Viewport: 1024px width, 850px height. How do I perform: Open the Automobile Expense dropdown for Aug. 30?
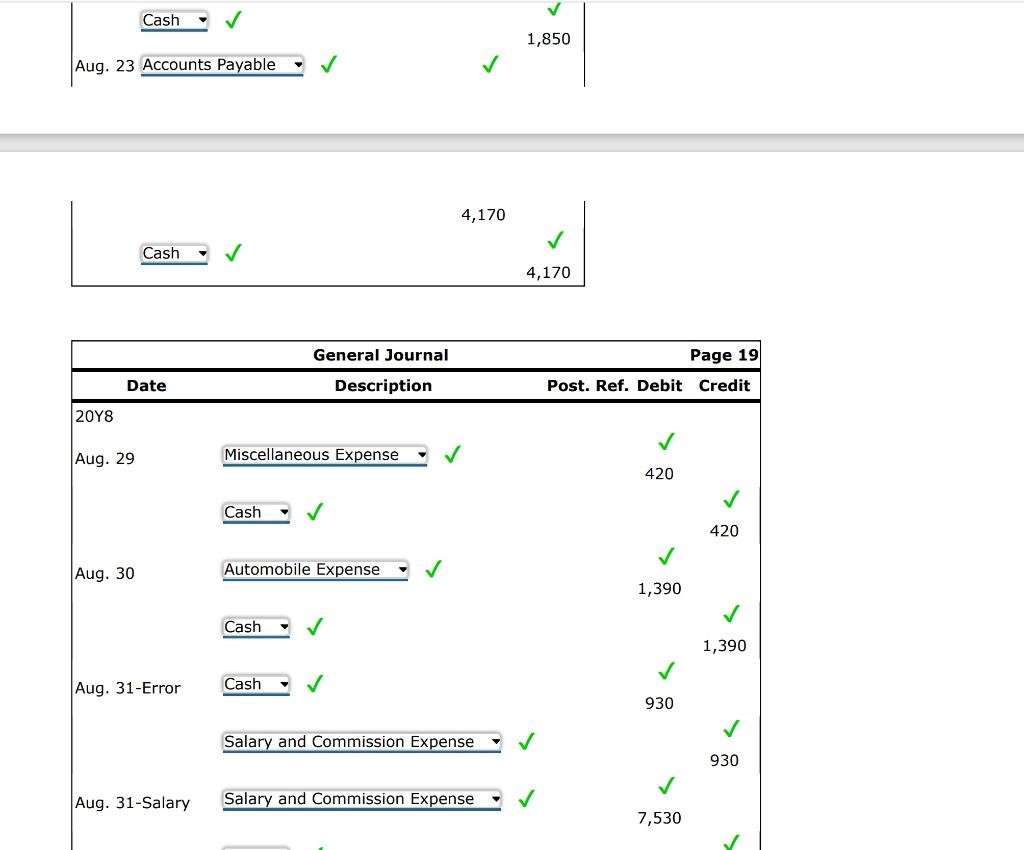tap(315, 569)
